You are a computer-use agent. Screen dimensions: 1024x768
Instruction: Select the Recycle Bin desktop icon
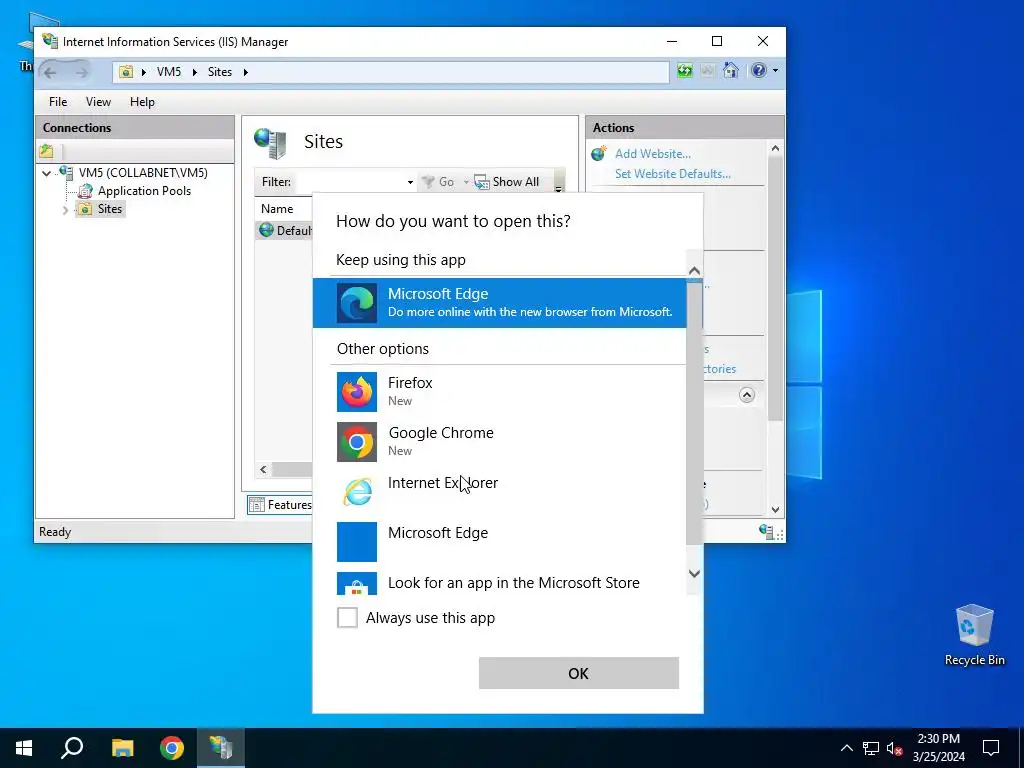tap(974, 635)
